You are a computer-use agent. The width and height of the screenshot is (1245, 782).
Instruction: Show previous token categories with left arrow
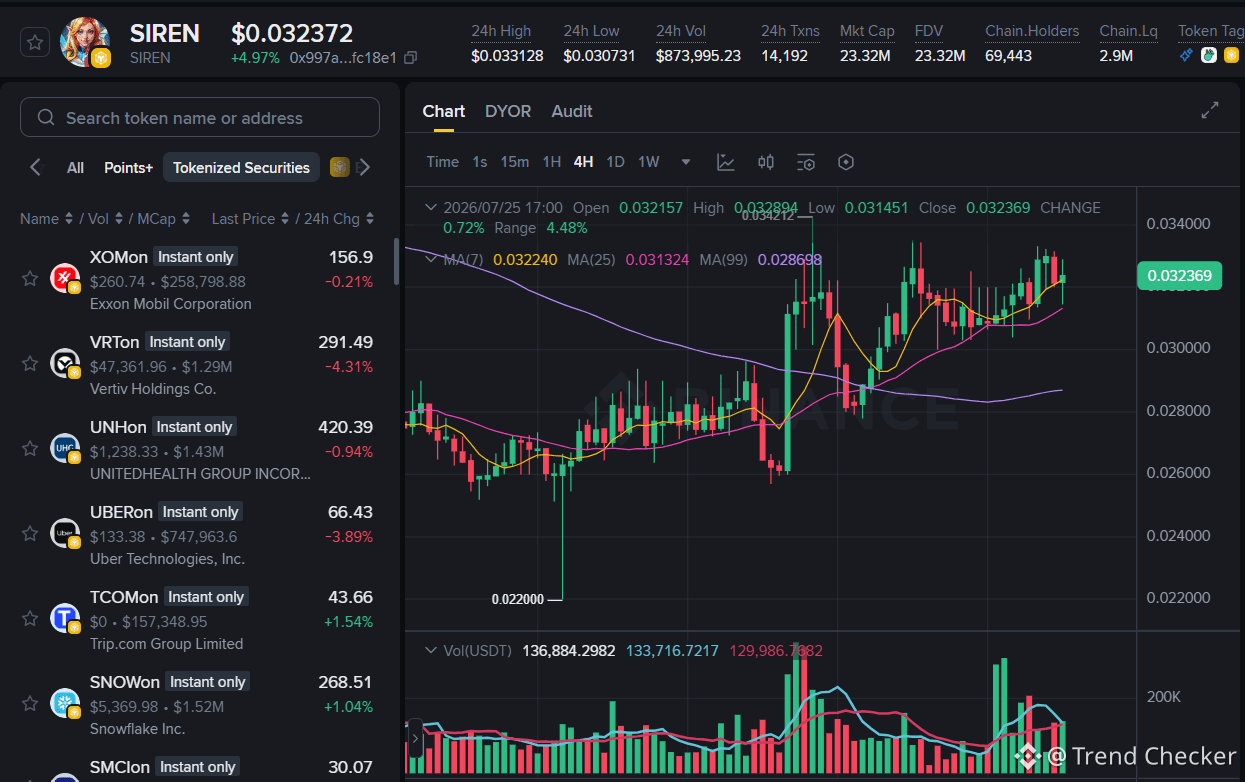coord(36,167)
